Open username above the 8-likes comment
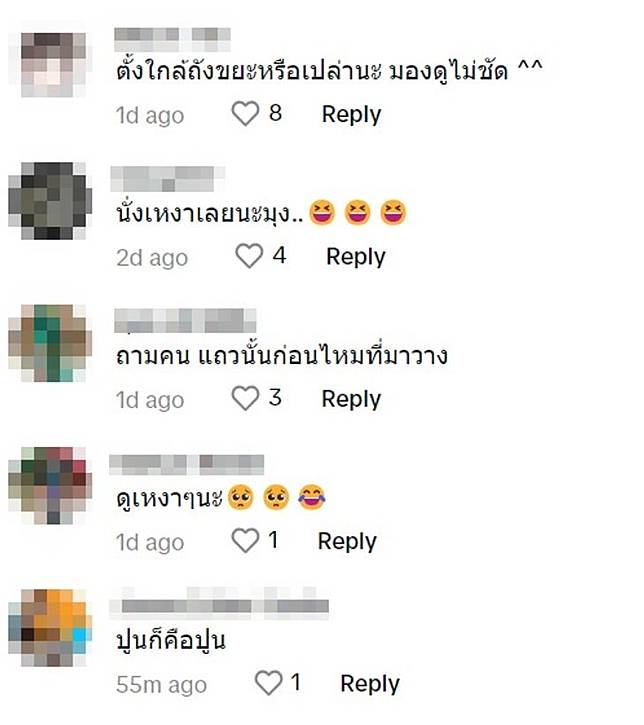The image size is (644, 725). point(172,39)
